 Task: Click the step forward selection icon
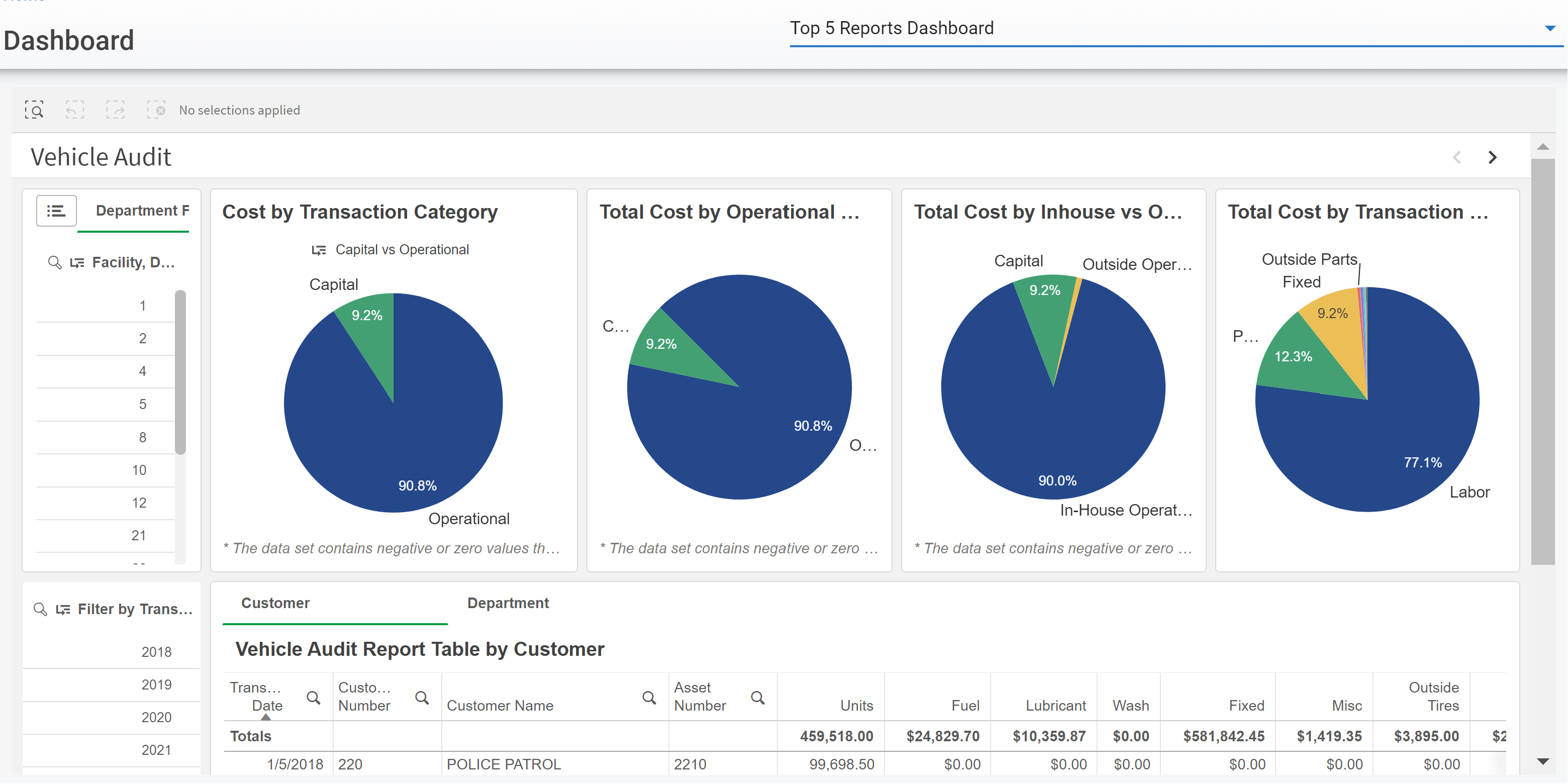(115, 110)
